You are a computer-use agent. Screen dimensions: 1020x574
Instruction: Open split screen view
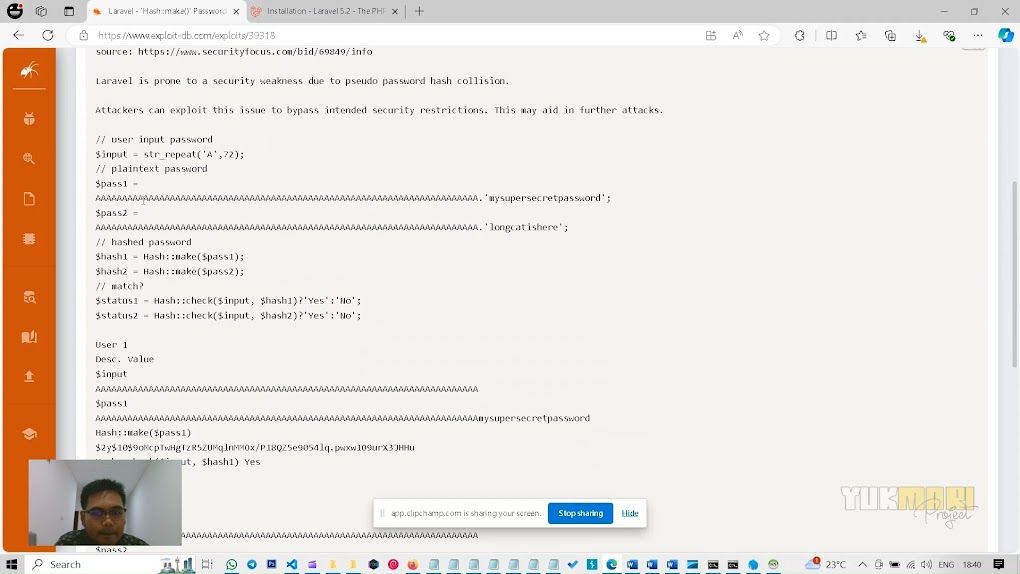point(831,35)
